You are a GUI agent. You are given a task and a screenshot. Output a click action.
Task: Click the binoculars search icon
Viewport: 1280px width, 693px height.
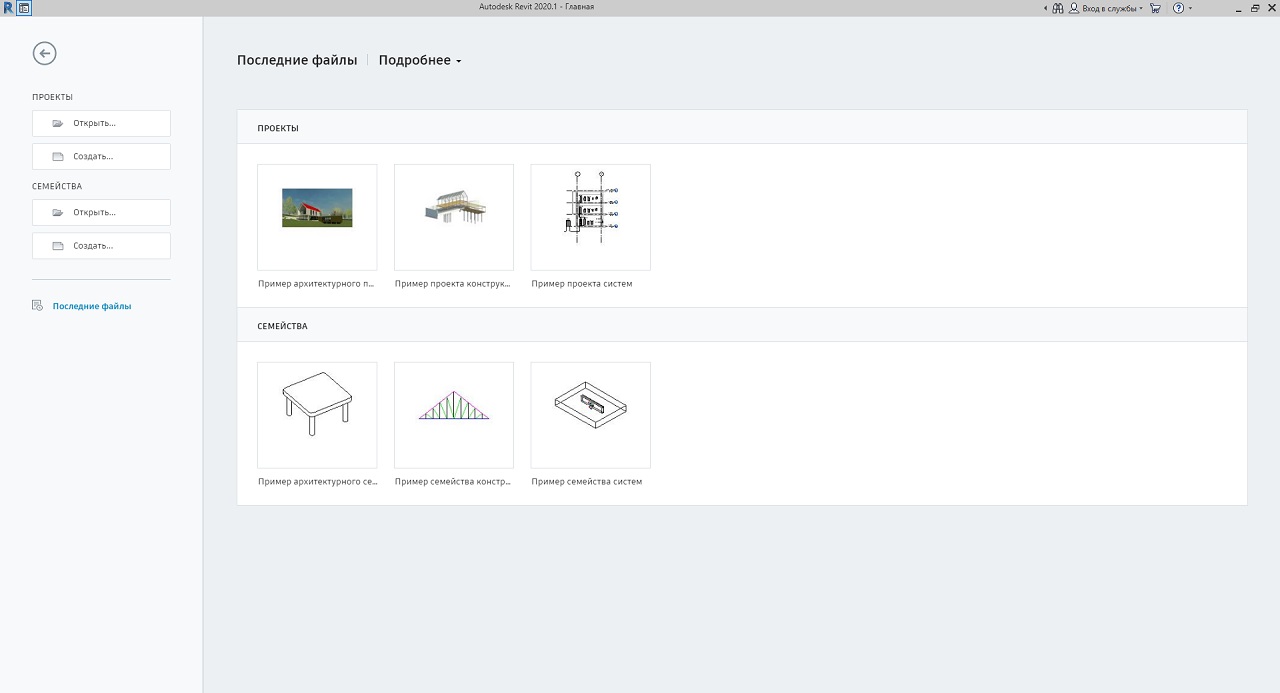(x=1058, y=8)
